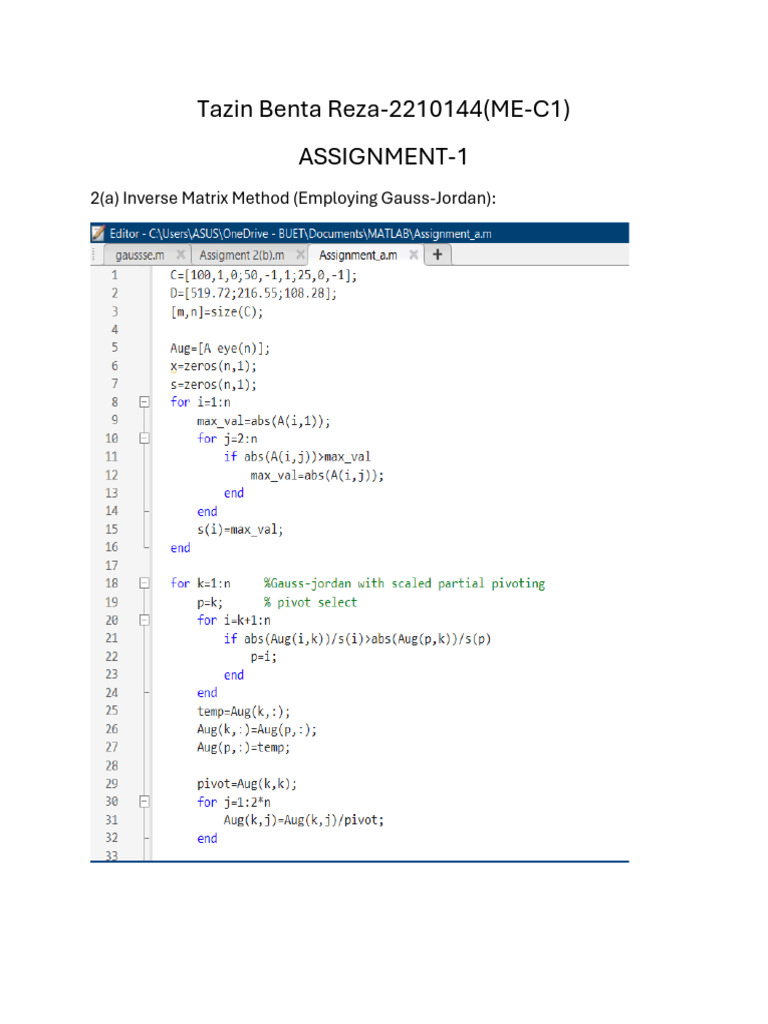The width and height of the screenshot is (768, 1024).
Task: Click the line temp=Aug(k,:);
Action: click(244, 711)
